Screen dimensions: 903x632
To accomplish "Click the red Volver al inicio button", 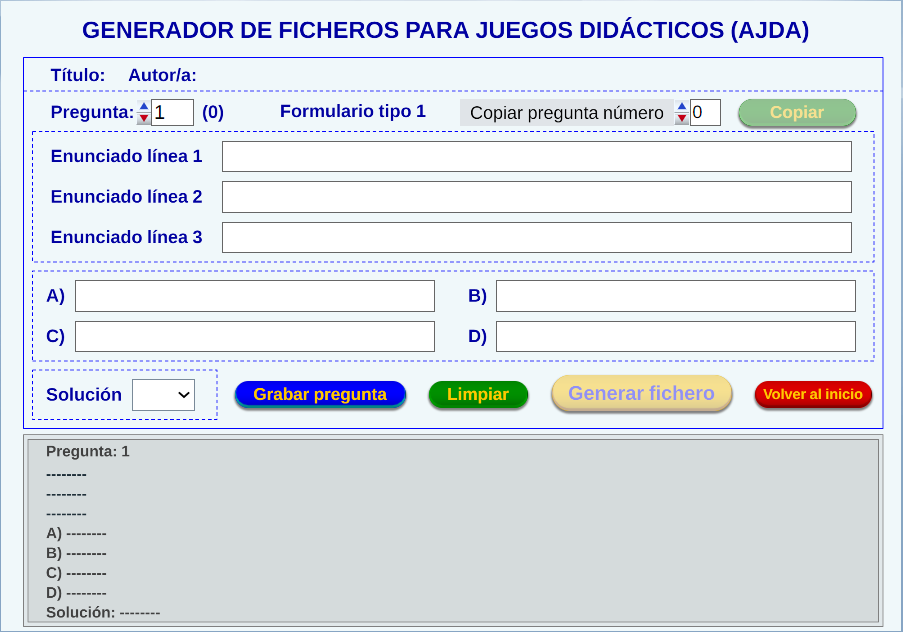I will click(x=813, y=395).
